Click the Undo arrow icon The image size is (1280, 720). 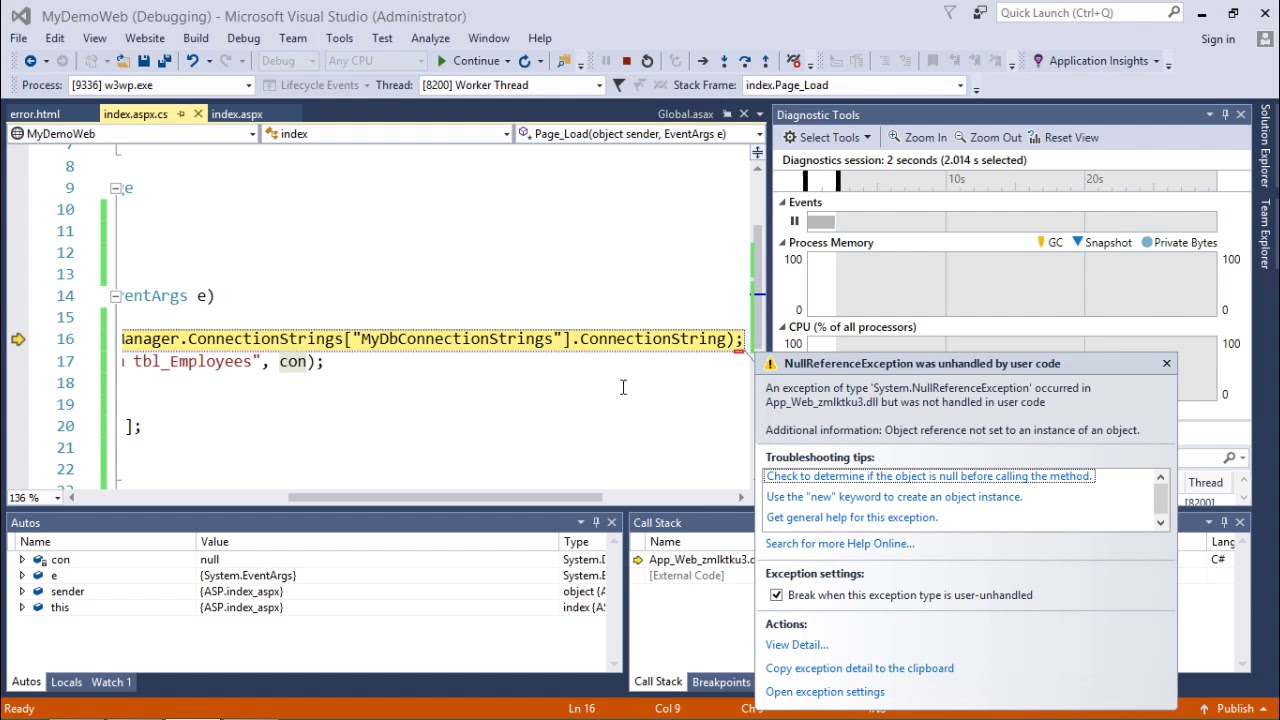192,61
